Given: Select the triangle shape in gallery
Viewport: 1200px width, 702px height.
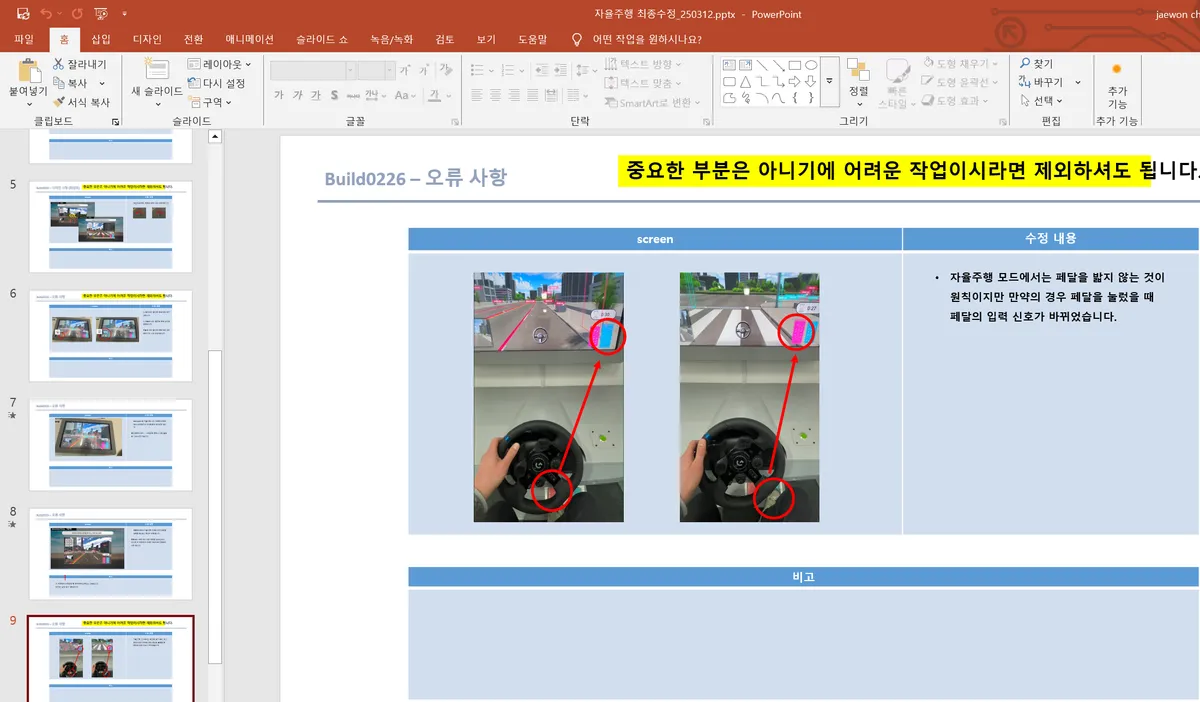Looking at the screenshot, I should [x=746, y=81].
